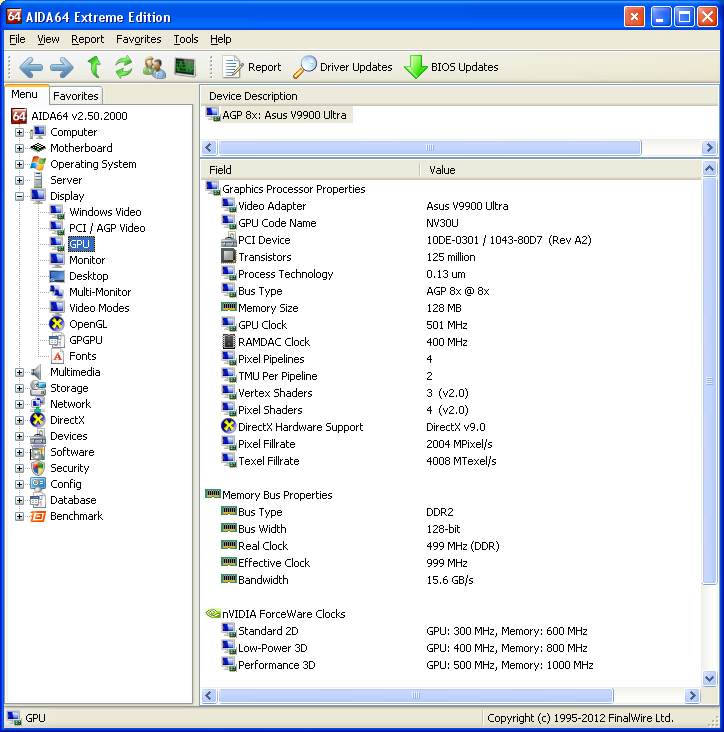The height and width of the screenshot is (732, 724).
Task: Open the Report menu
Action: 87,39
